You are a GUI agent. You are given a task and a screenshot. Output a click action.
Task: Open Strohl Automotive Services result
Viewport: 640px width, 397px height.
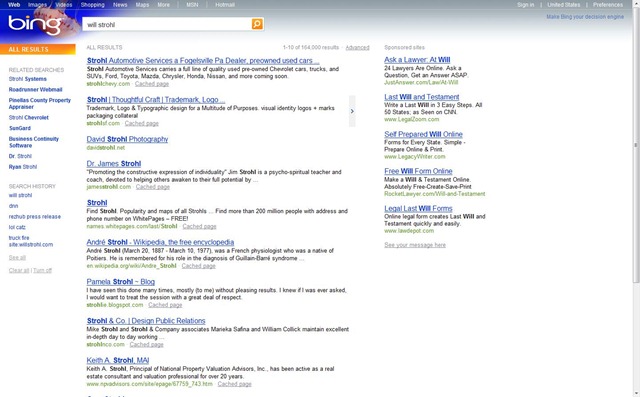click(x=203, y=60)
